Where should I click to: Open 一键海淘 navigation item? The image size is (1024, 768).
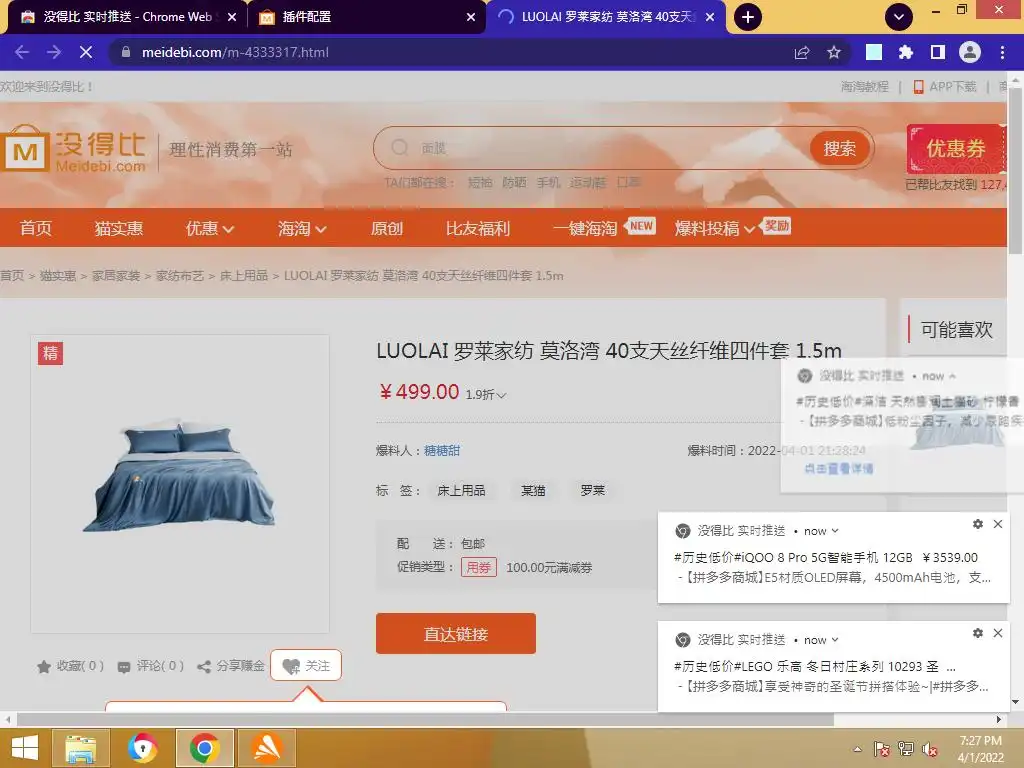585,228
